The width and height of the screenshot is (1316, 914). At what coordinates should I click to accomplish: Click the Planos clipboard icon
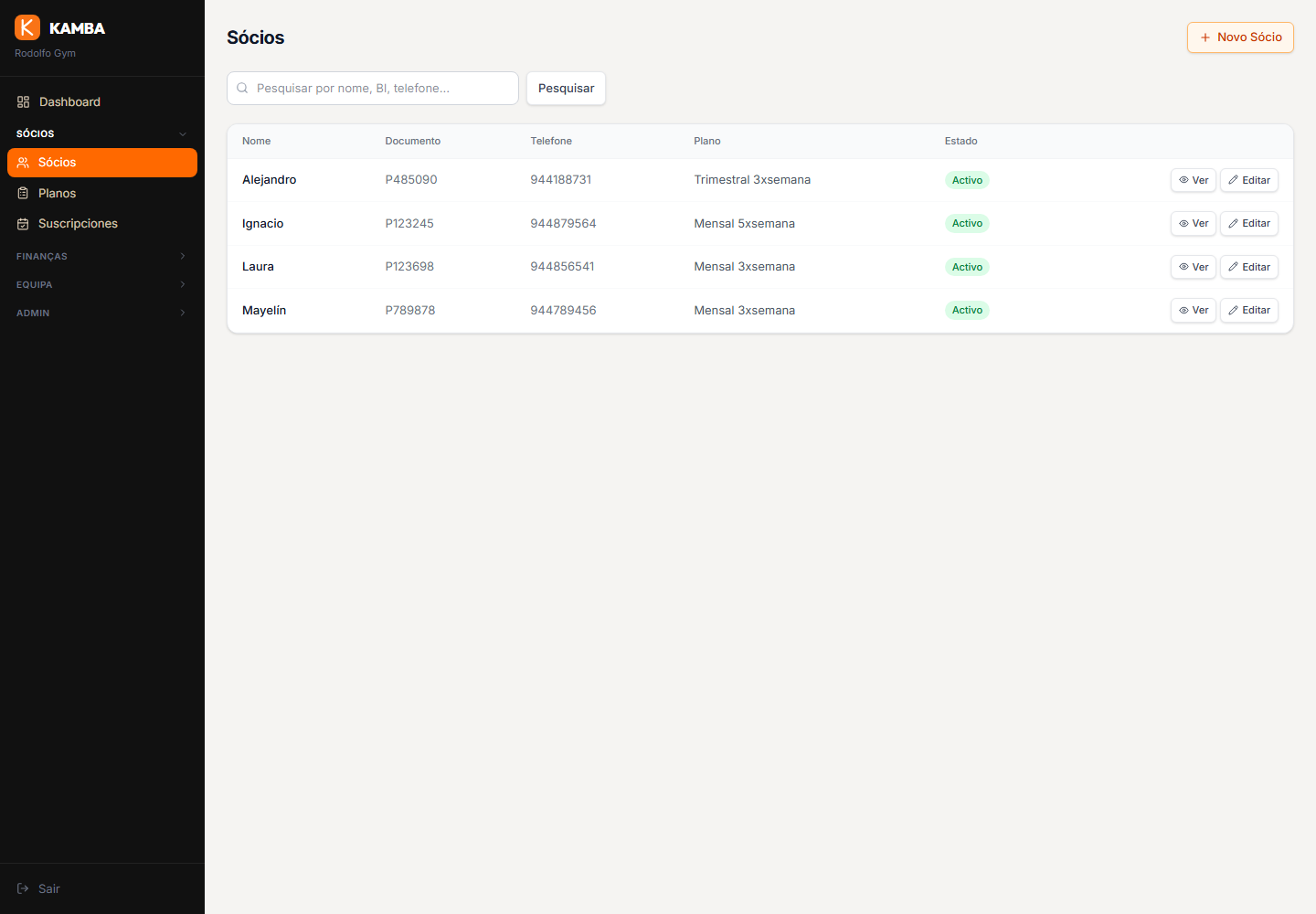(x=23, y=194)
